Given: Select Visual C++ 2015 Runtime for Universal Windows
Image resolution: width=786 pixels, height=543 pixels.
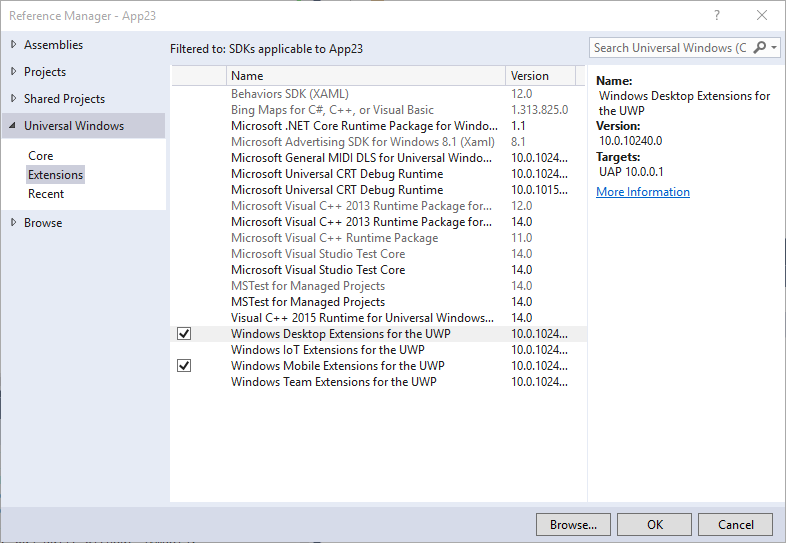Looking at the screenshot, I should click(x=378, y=318).
